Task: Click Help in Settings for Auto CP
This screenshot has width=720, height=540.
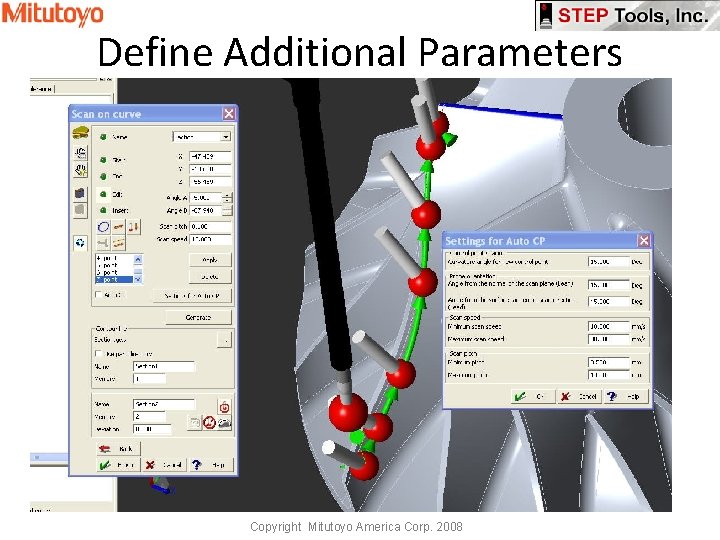Action: pyautogui.click(x=625, y=396)
